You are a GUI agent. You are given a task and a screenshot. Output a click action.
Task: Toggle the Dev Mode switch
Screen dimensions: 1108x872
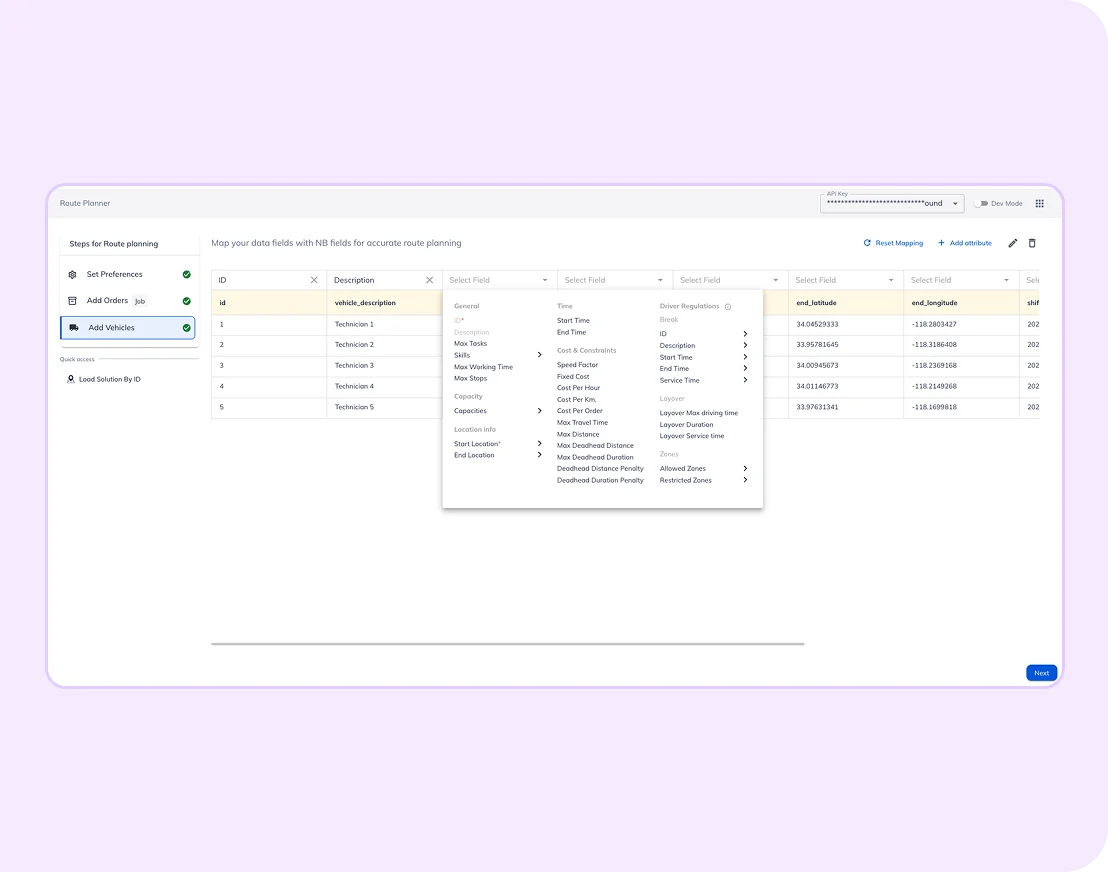(981, 204)
